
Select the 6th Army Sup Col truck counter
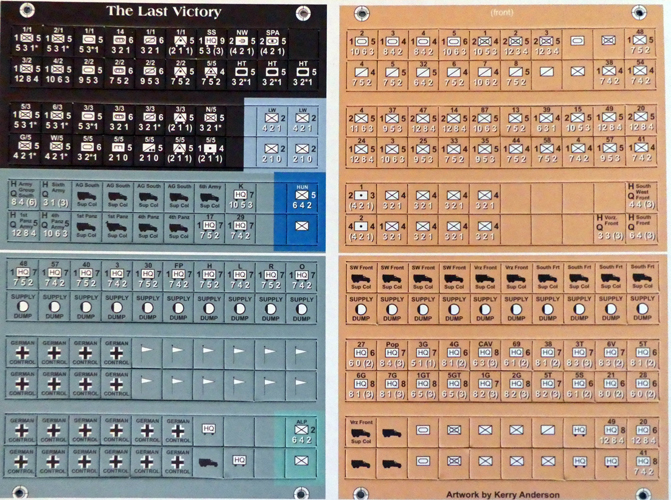tap(210, 196)
